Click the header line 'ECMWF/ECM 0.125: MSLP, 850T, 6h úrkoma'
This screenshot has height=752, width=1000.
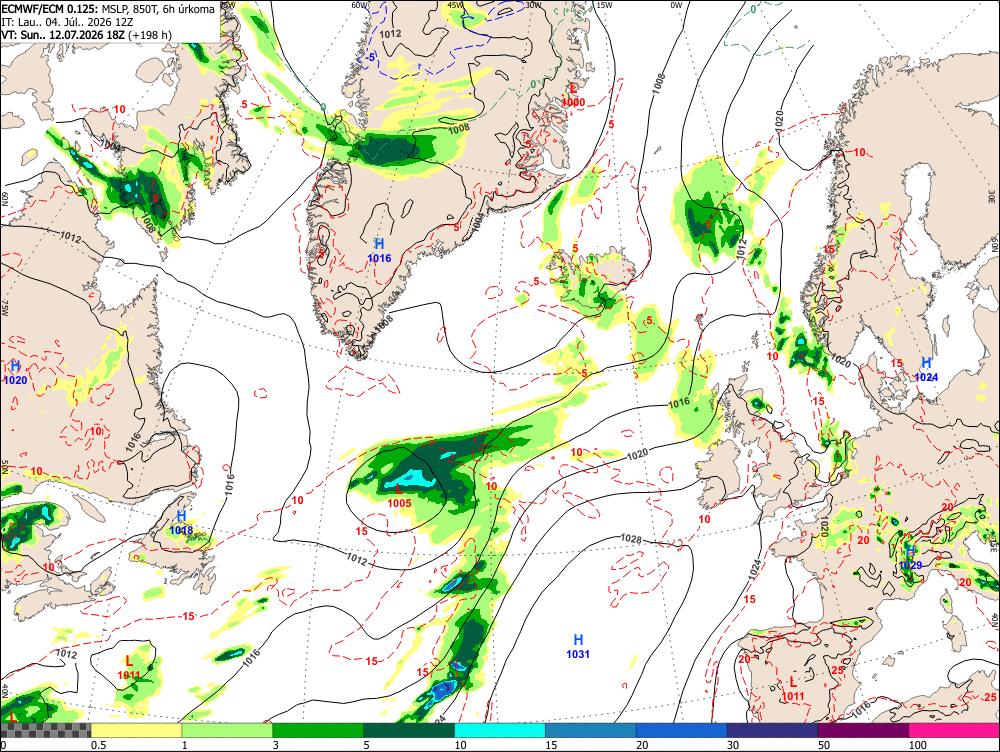pyautogui.click(x=108, y=9)
